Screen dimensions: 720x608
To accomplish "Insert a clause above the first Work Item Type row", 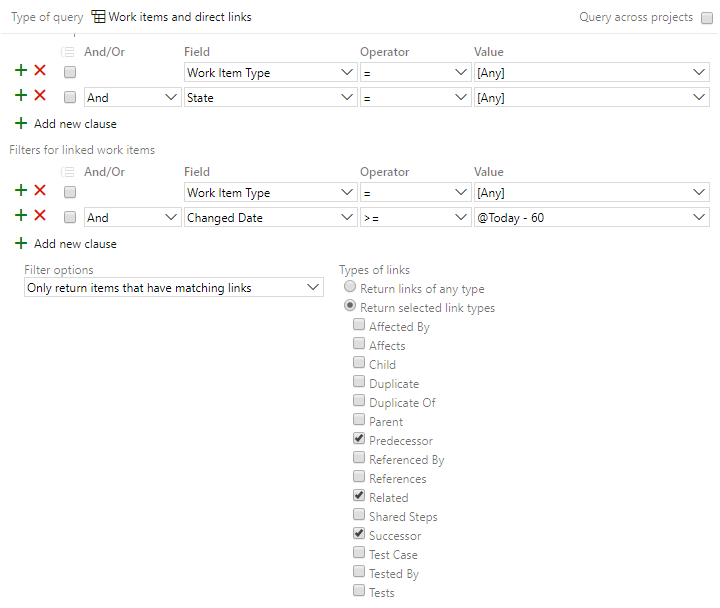I will [21, 70].
